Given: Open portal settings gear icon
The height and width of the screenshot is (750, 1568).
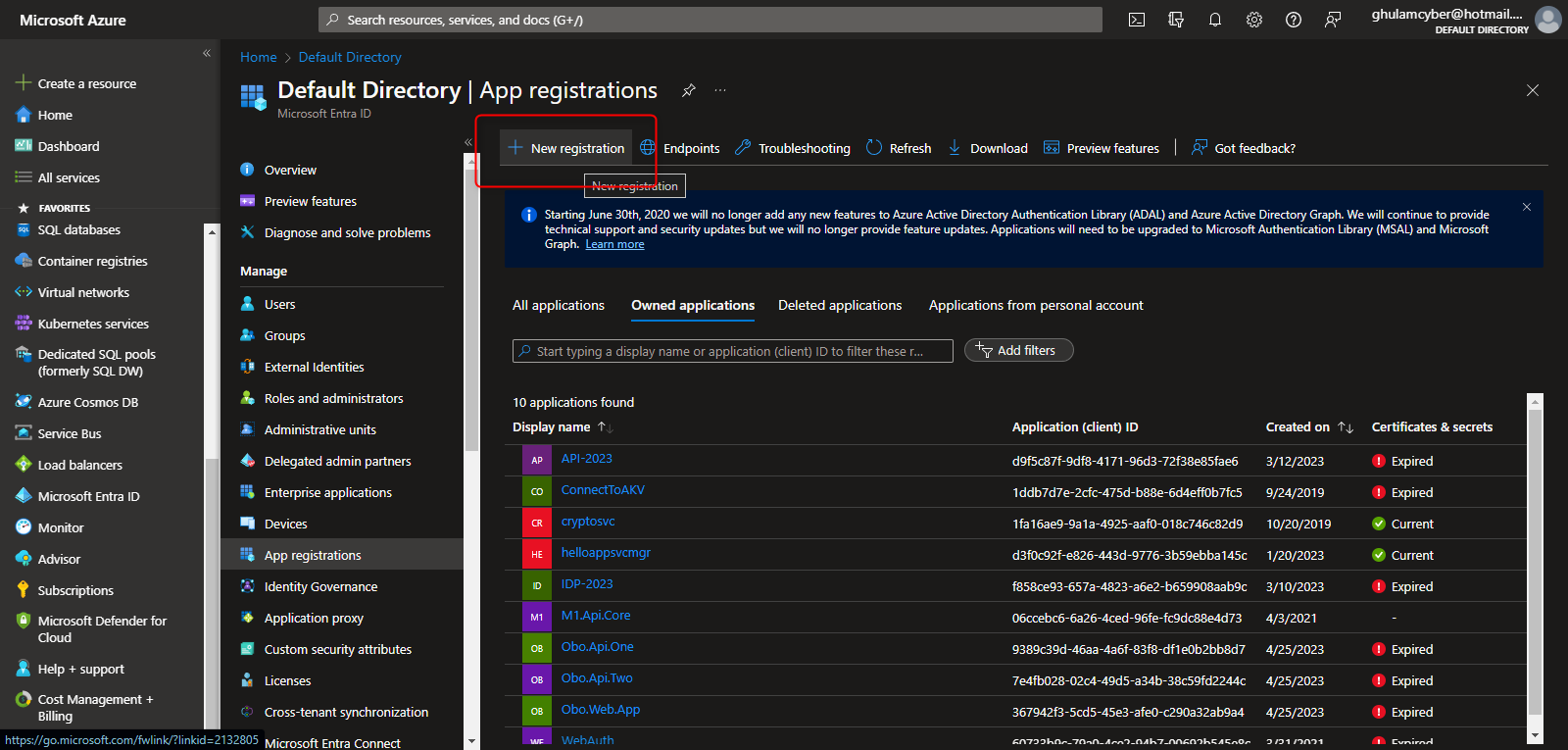Looking at the screenshot, I should pyautogui.click(x=1254, y=20).
